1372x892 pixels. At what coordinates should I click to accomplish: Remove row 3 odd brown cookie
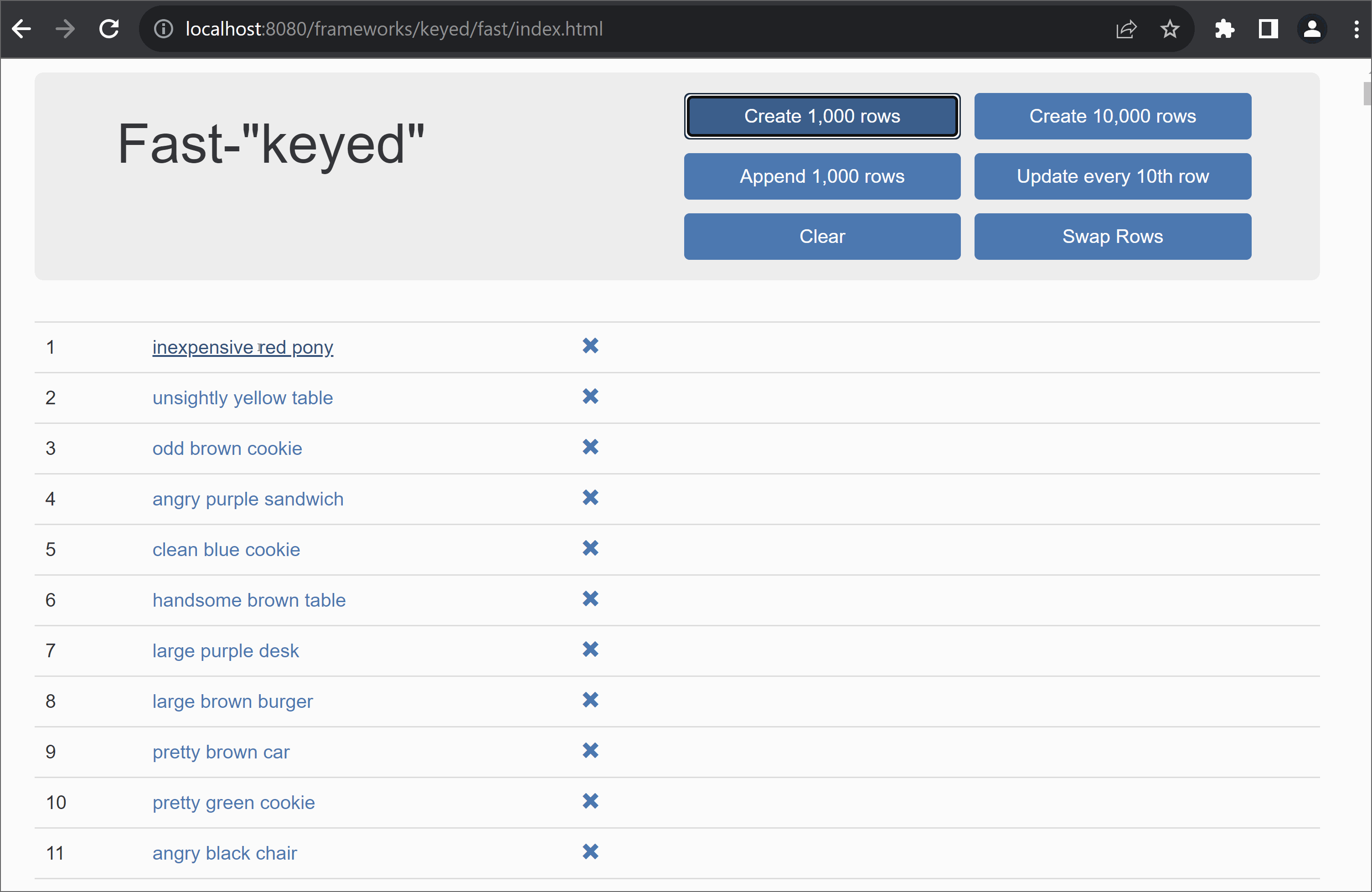[590, 448]
